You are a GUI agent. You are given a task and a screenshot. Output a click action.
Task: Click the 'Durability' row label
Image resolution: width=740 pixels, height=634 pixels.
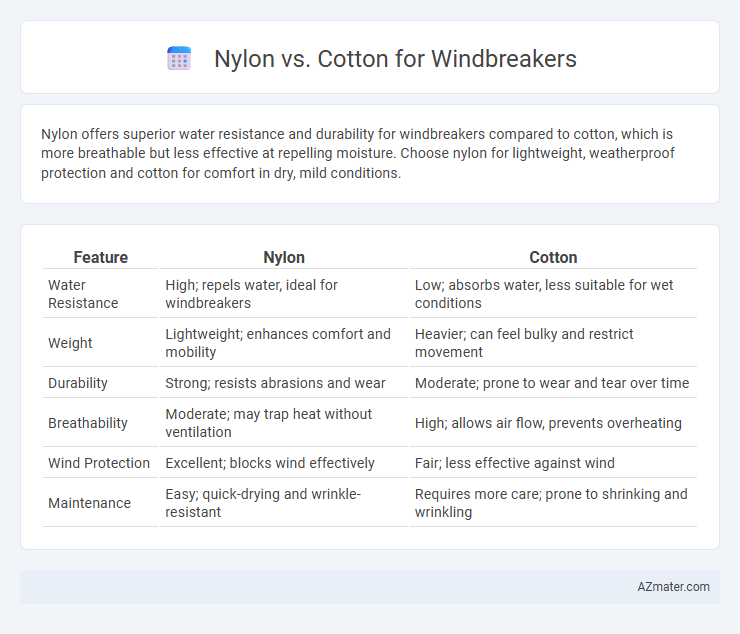[101, 383]
